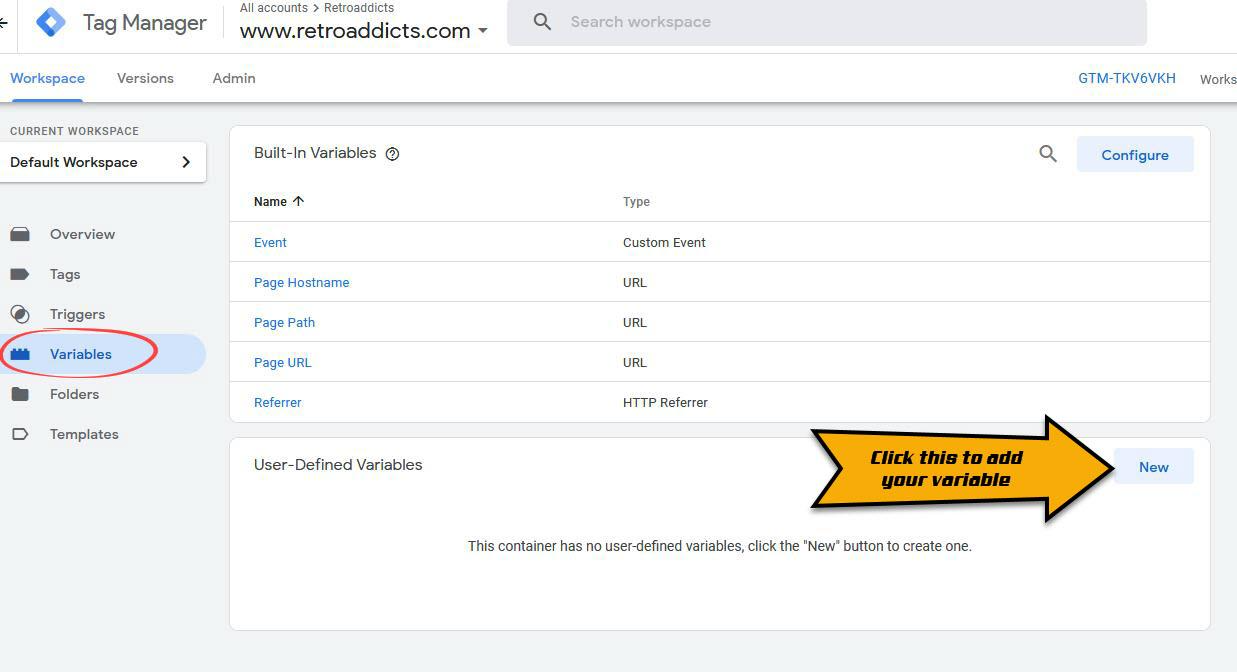Collapse the left panel with the arrow icon

(6, 22)
